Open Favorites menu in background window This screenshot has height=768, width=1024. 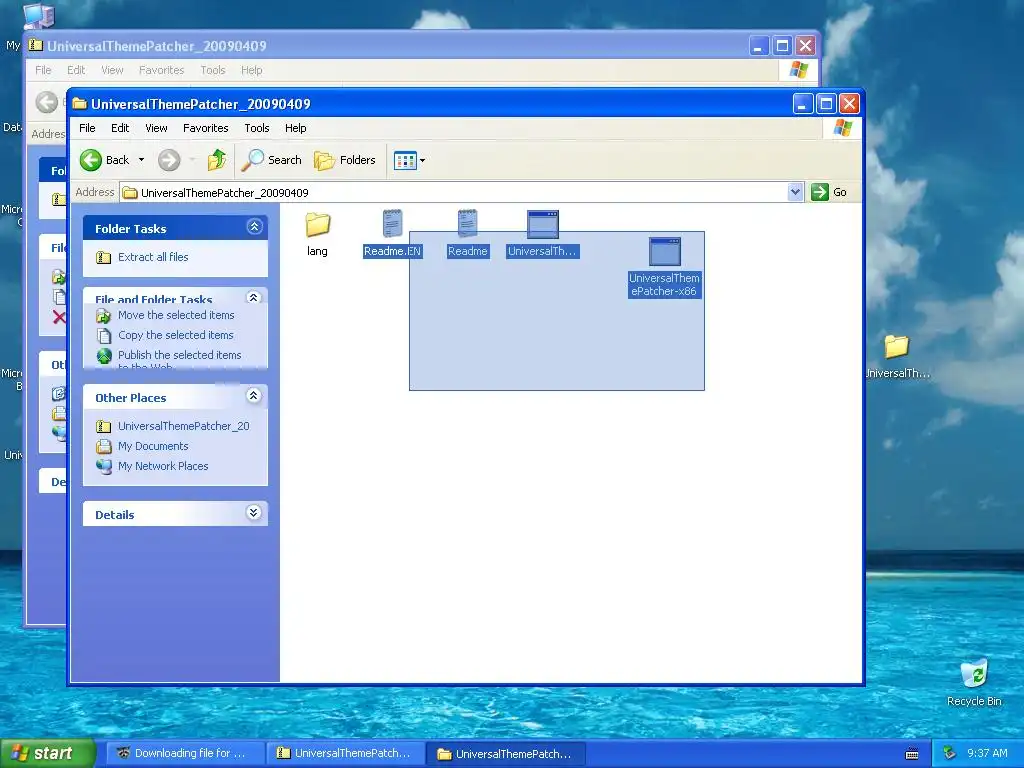point(161,70)
